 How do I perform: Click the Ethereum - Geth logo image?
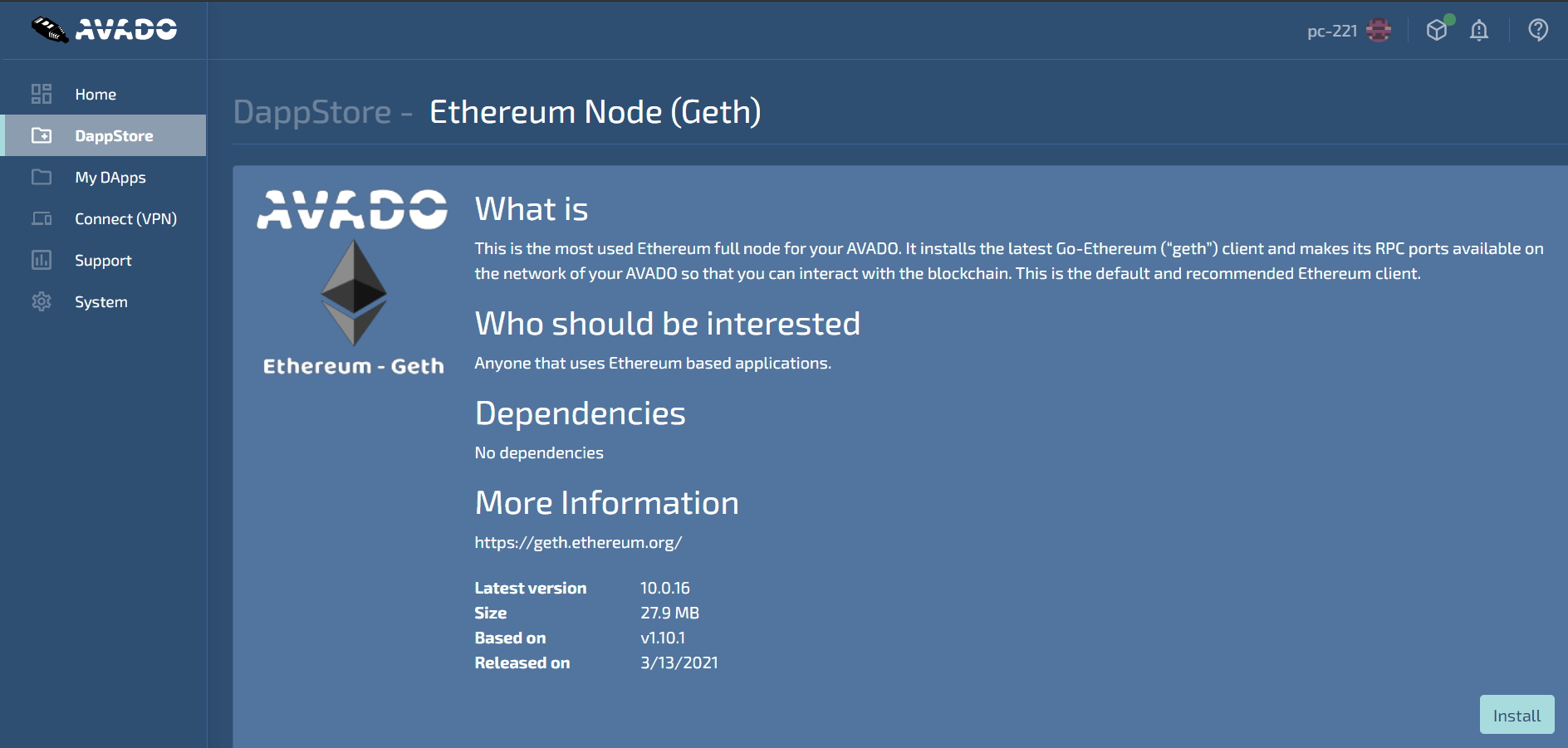pyautogui.click(x=353, y=284)
